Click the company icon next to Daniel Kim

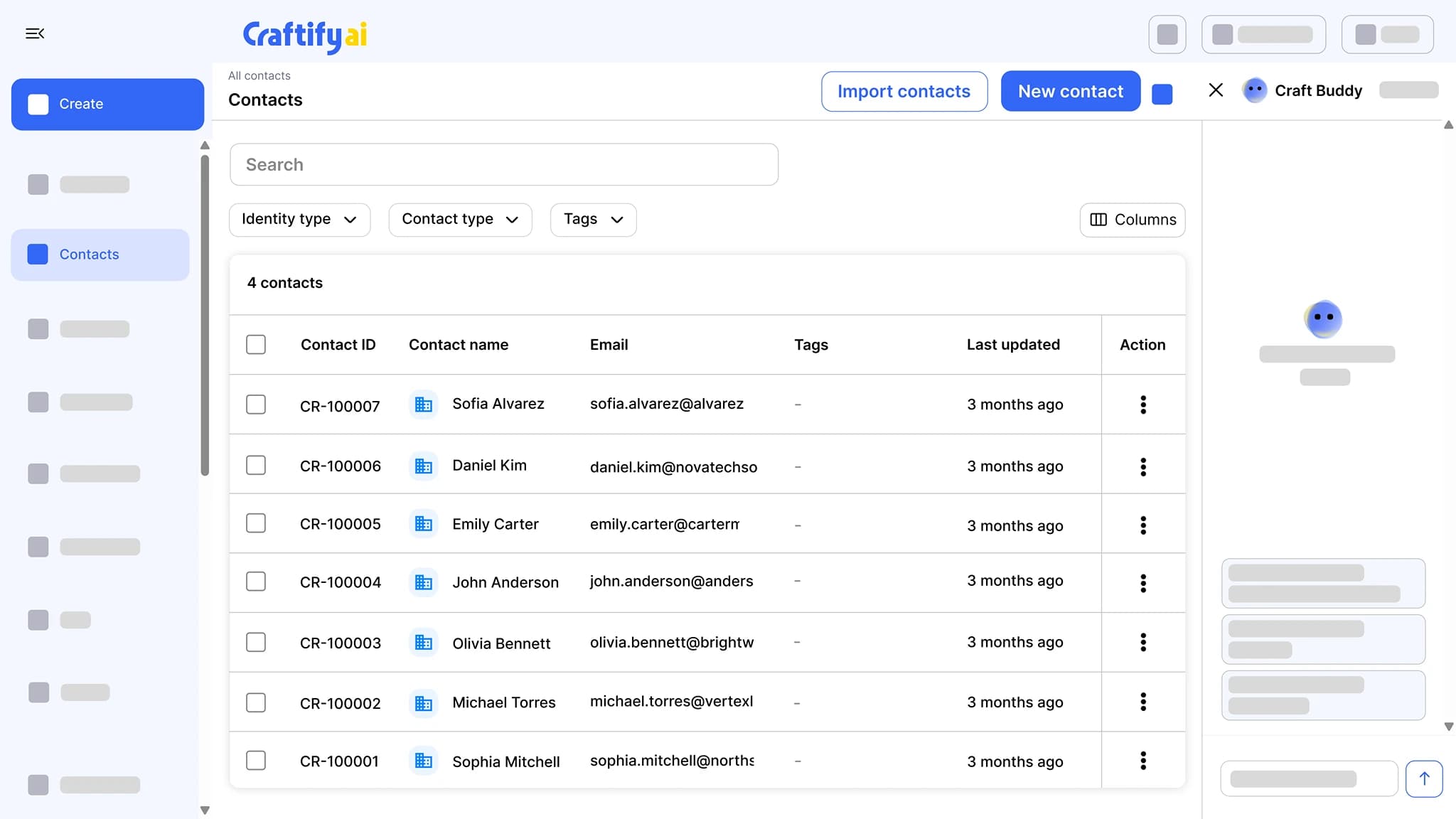click(424, 466)
